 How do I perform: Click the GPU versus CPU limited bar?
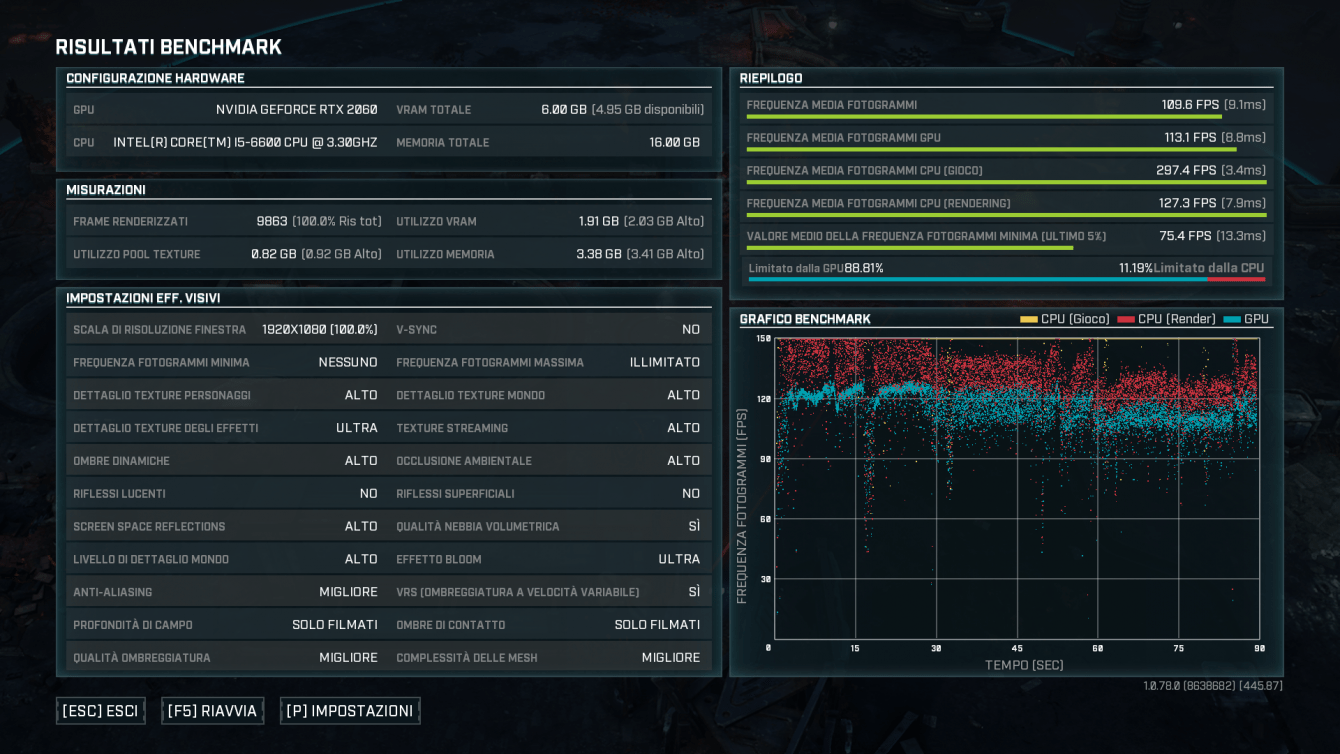(1006, 280)
